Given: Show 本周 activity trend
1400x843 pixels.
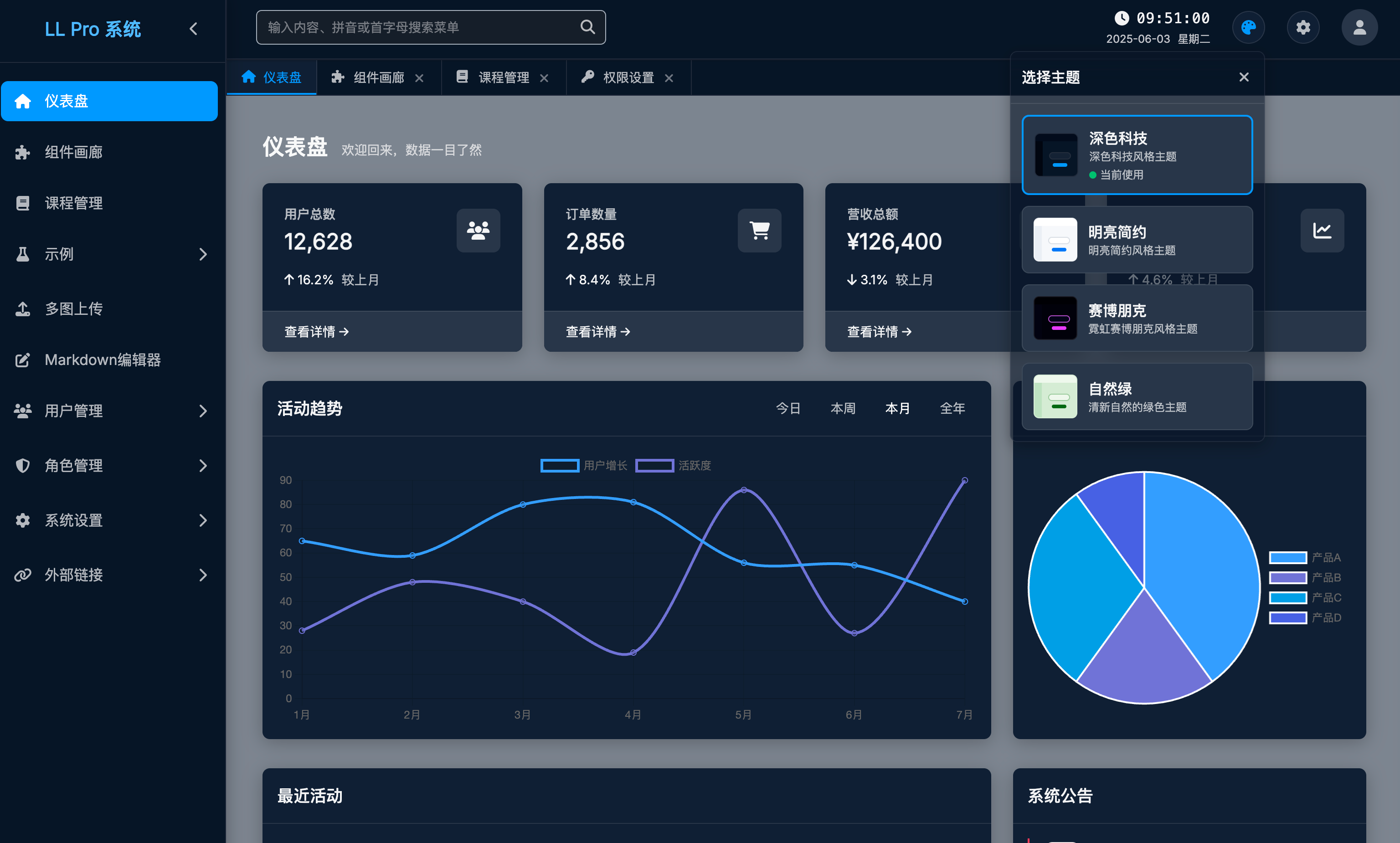Looking at the screenshot, I should [x=843, y=408].
